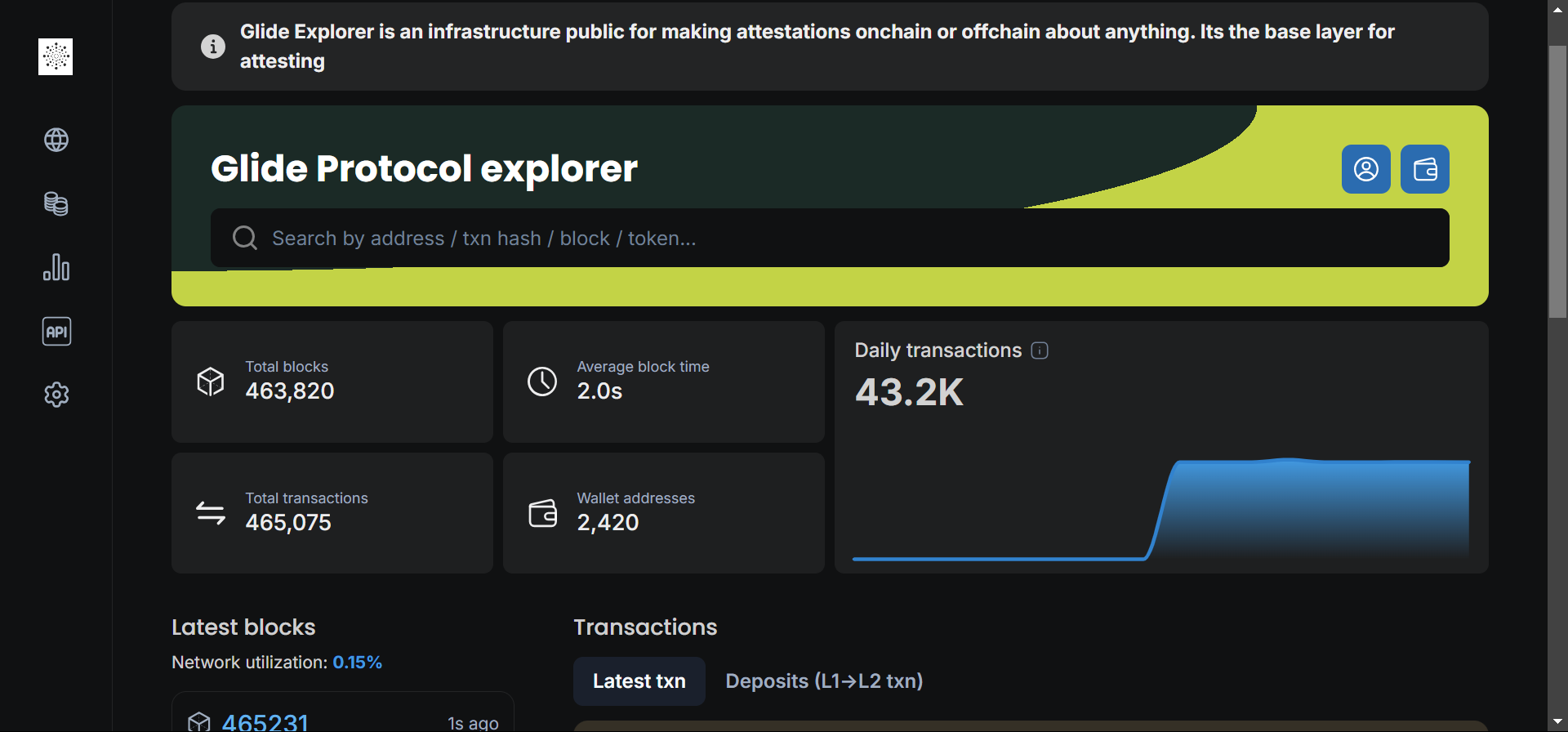The width and height of the screenshot is (1568, 732).
Task: Click the network utilization 0.15% value
Action: pos(357,663)
